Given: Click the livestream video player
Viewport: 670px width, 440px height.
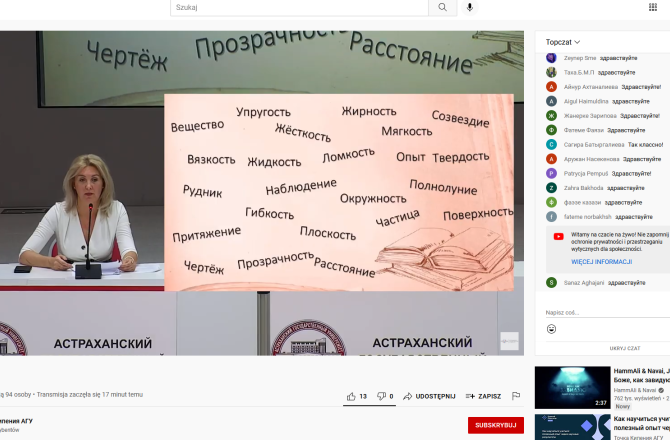Looking at the screenshot, I should point(262,192).
